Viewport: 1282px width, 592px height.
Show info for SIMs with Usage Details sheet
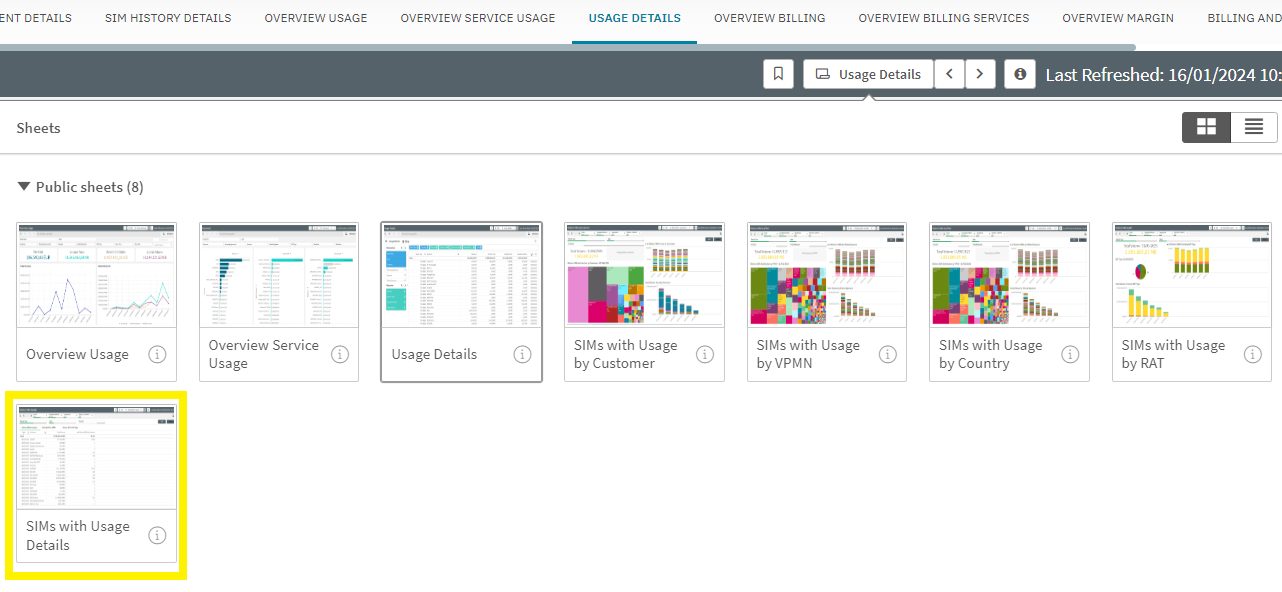pos(157,535)
